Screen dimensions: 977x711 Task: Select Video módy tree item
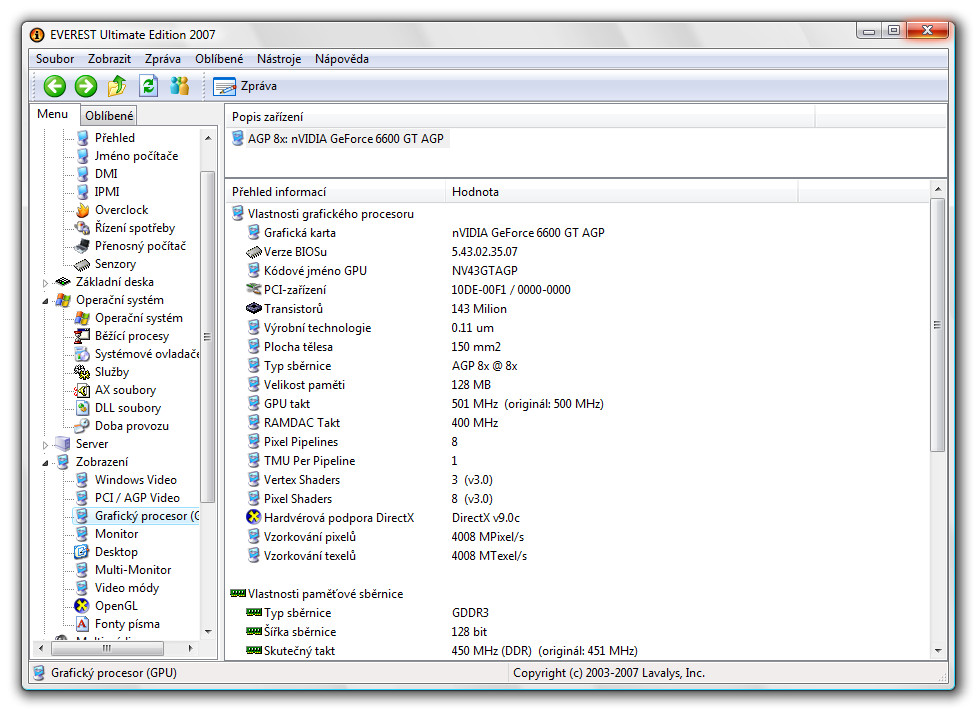tap(126, 588)
